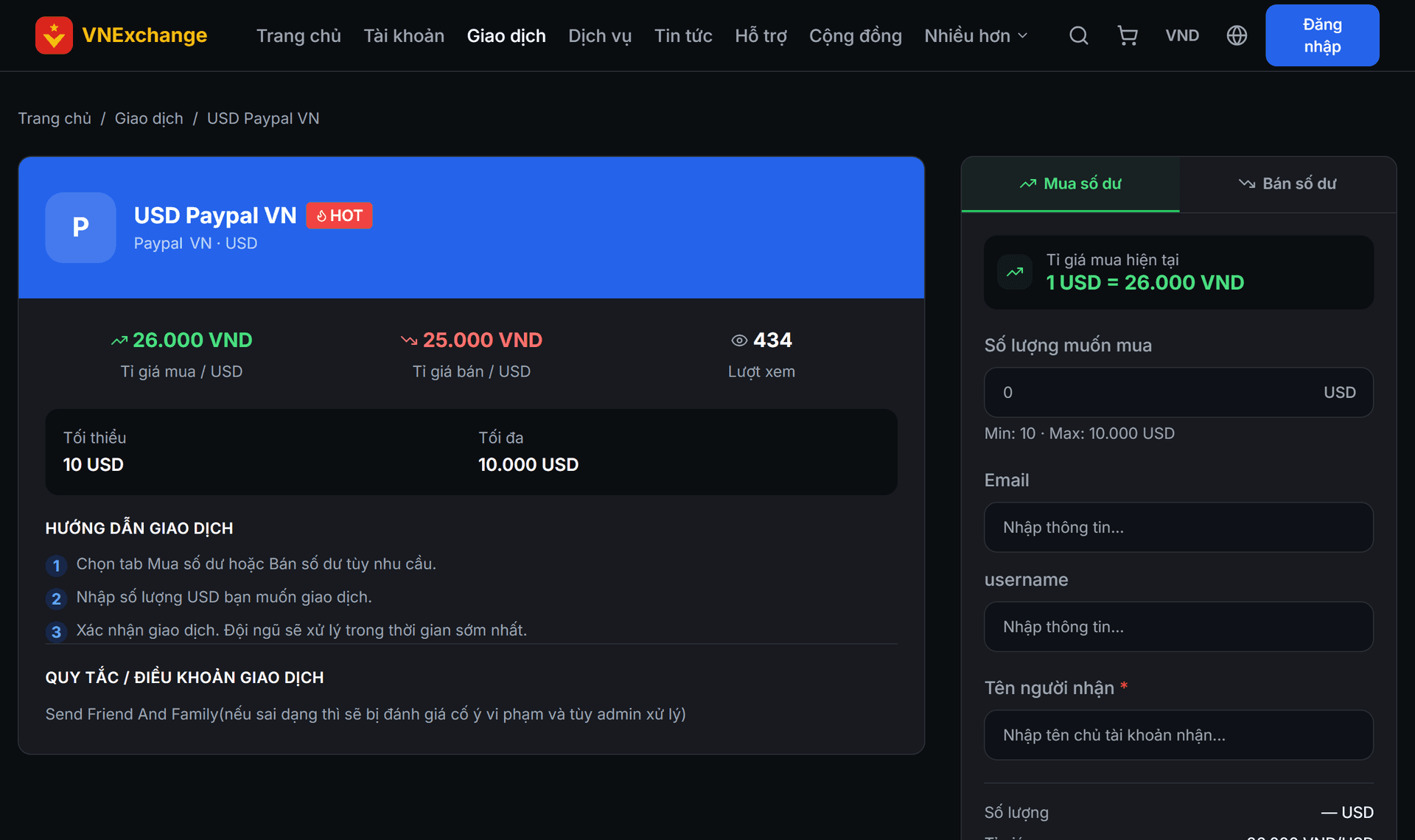Click the eye icon beside 434 views
Screen dimensions: 1415x840
[739, 340]
